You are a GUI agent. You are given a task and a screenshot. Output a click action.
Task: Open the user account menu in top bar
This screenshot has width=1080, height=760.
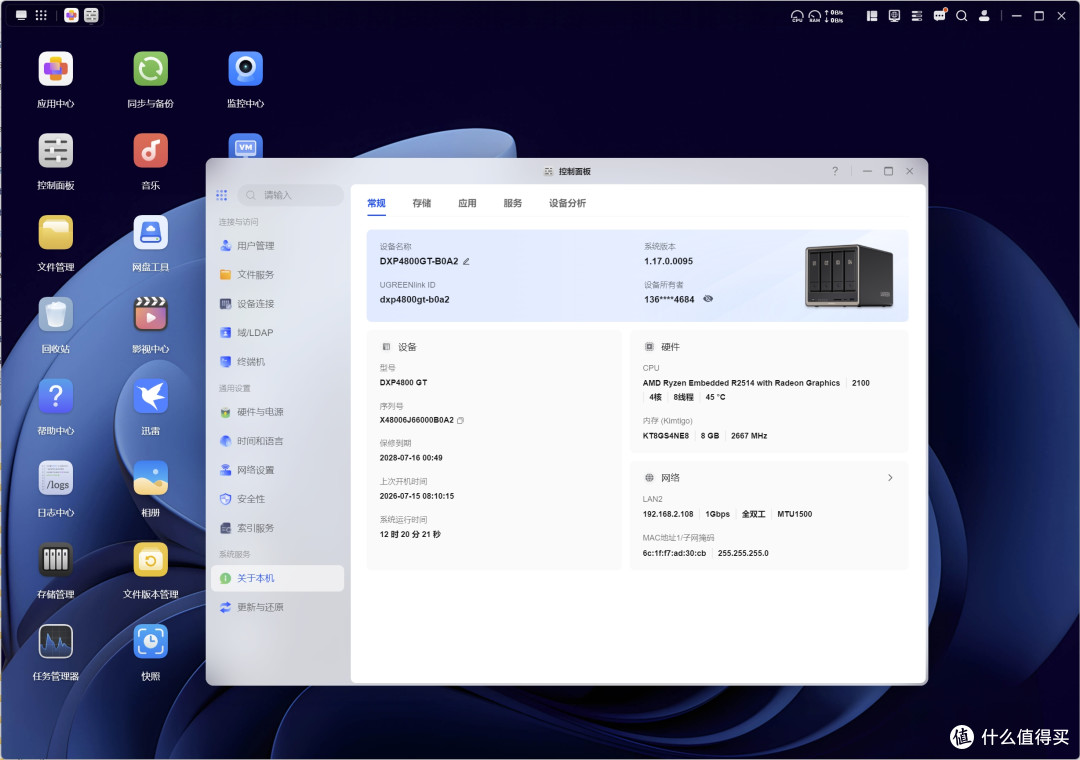click(x=984, y=16)
